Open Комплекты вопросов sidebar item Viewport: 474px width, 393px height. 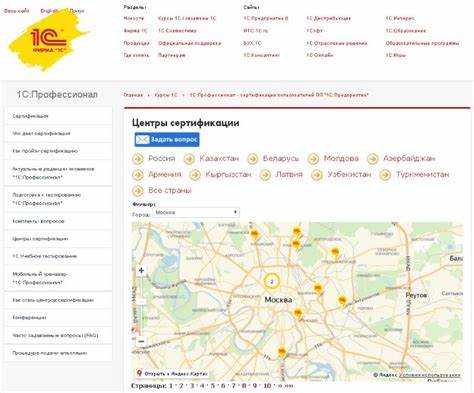point(58,221)
